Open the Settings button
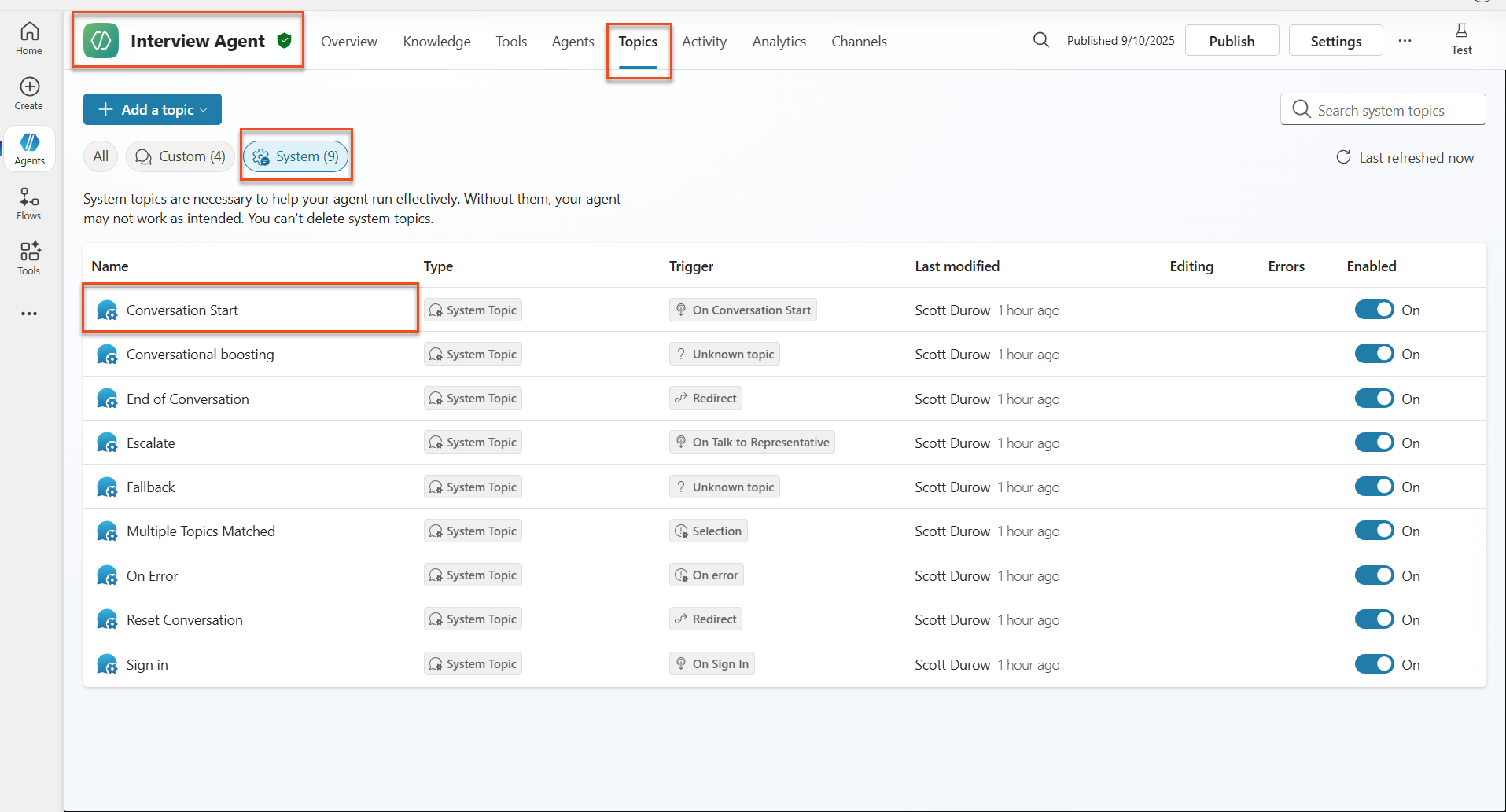Image resolution: width=1506 pixels, height=812 pixels. (1335, 41)
